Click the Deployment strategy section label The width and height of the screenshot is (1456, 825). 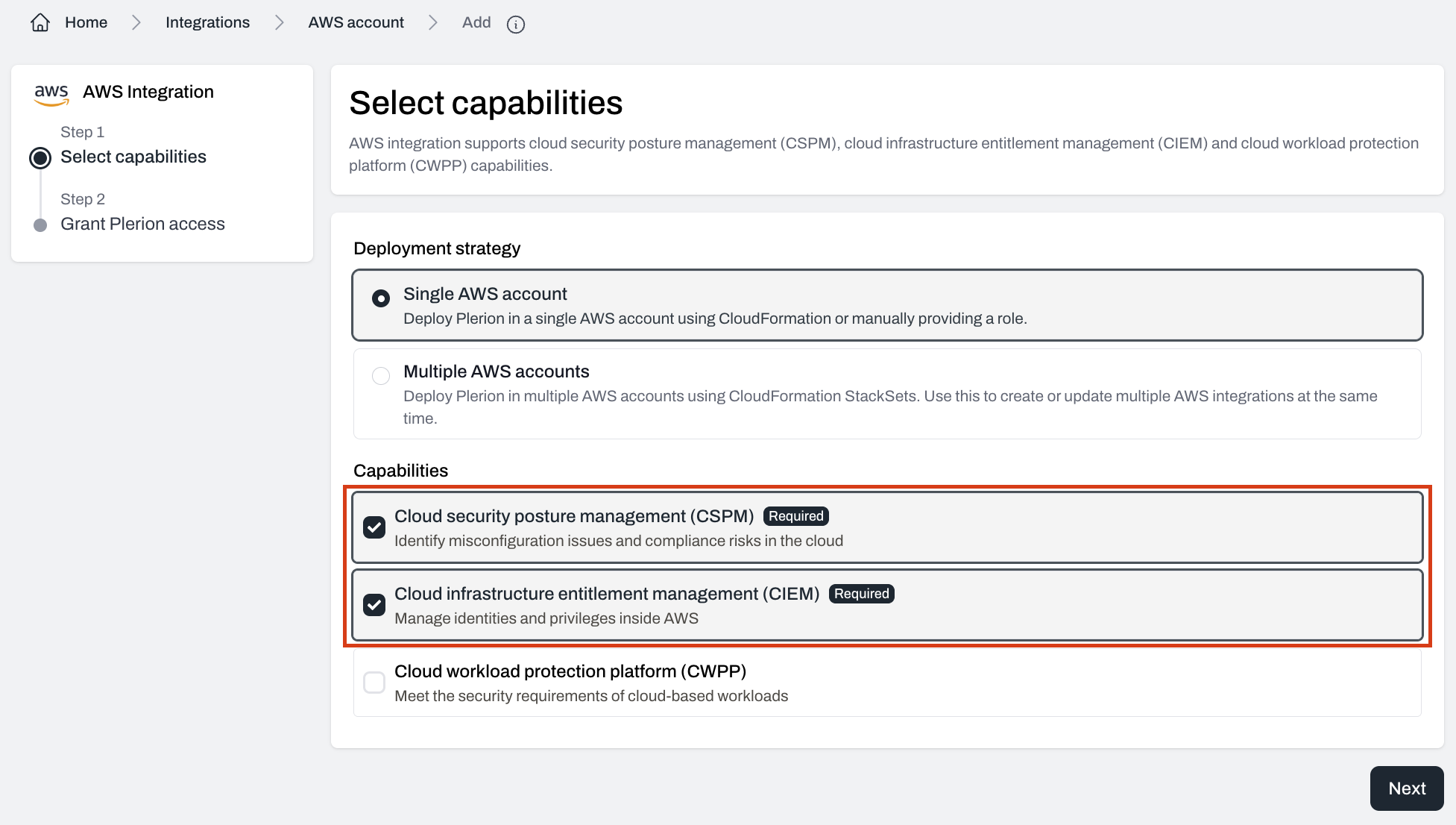[437, 248]
